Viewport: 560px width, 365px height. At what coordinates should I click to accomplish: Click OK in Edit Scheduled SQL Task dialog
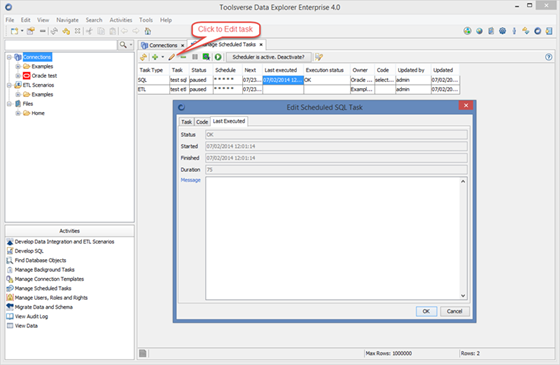[x=426, y=311]
